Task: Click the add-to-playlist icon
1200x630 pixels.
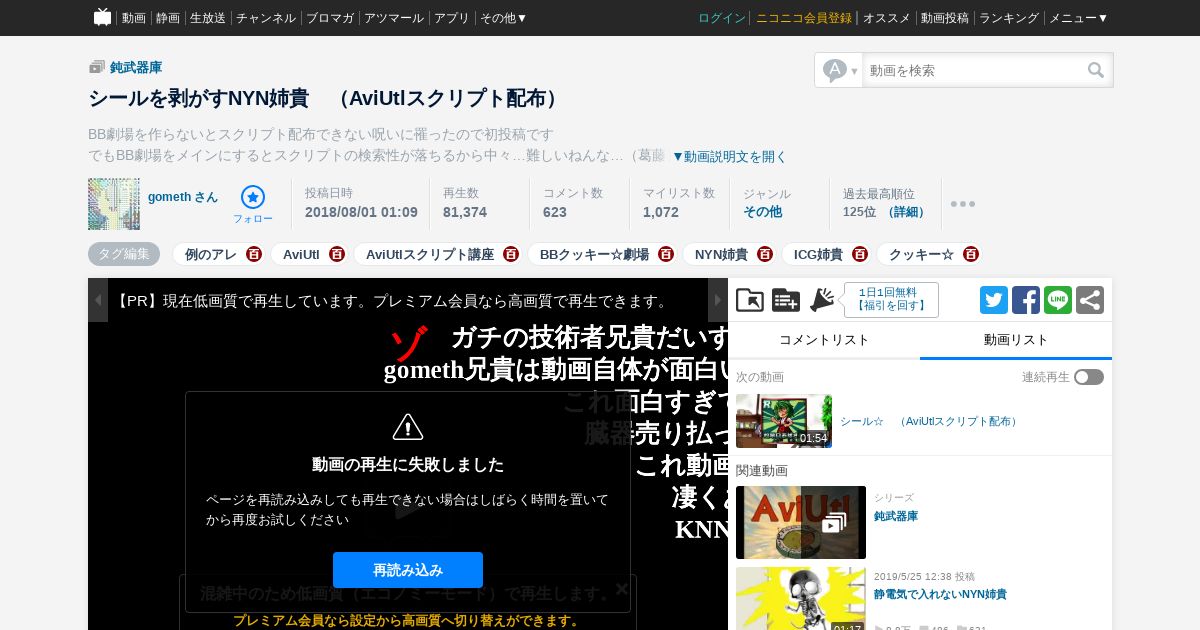Action: [786, 300]
